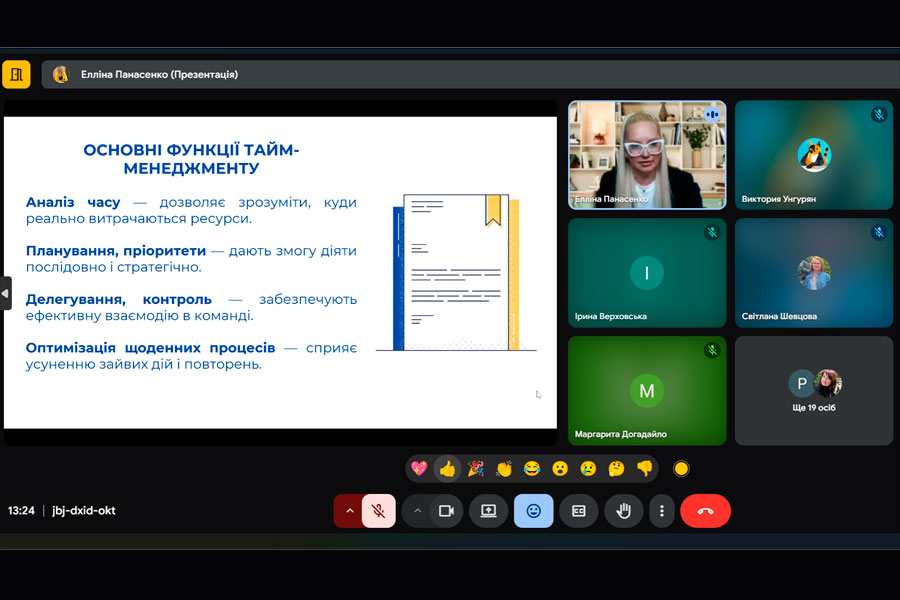Click the 13:24 meeting clock
Screen dimensions: 900x600
[x=21, y=510]
